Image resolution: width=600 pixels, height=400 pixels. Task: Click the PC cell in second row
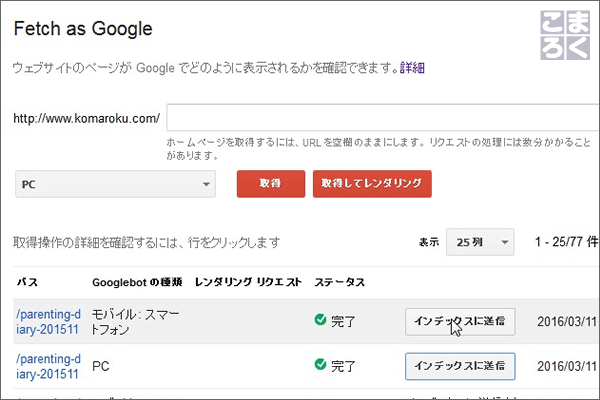point(101,366)
